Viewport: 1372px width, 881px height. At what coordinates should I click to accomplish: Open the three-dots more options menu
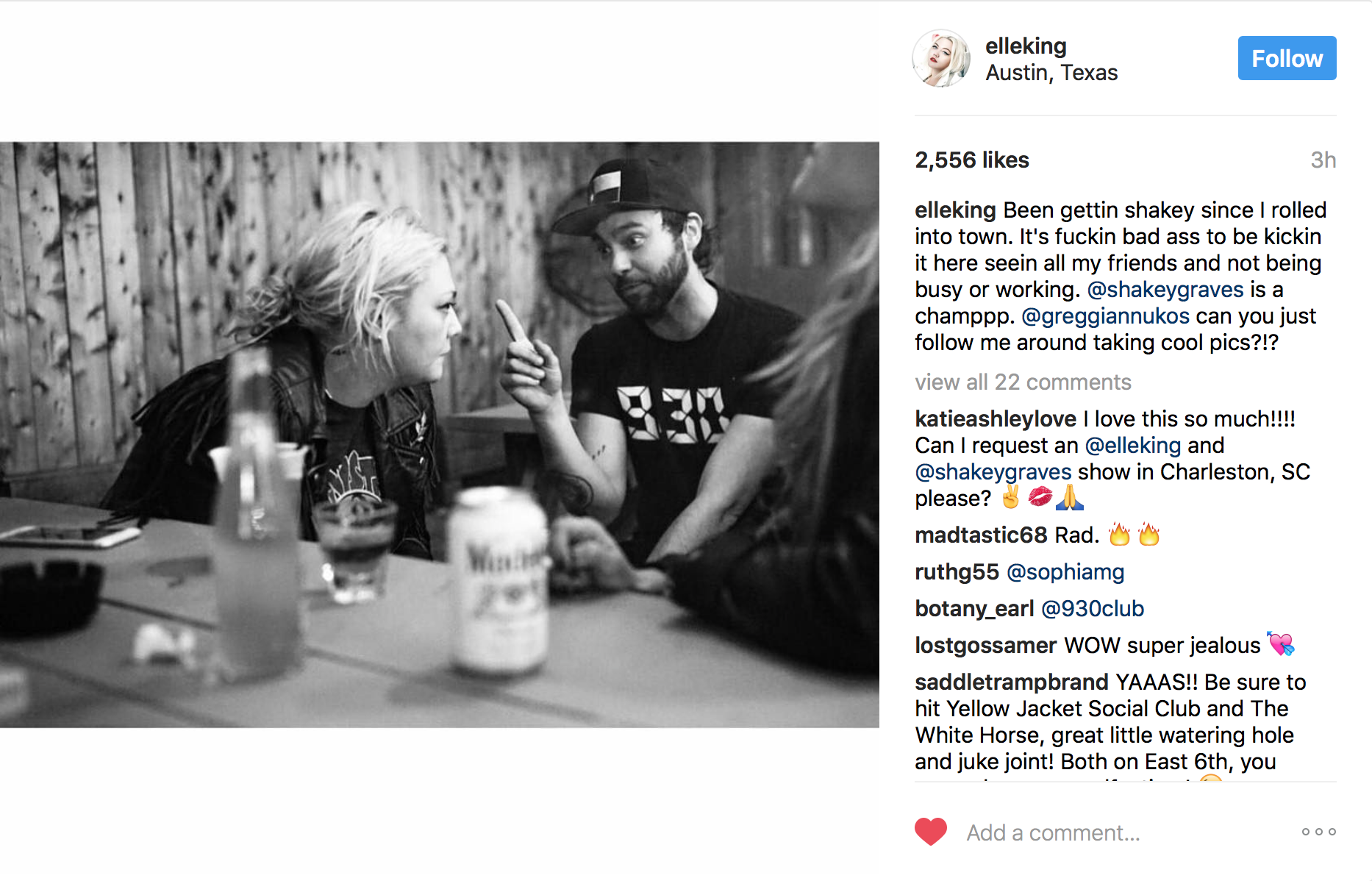click(1318, 832)
